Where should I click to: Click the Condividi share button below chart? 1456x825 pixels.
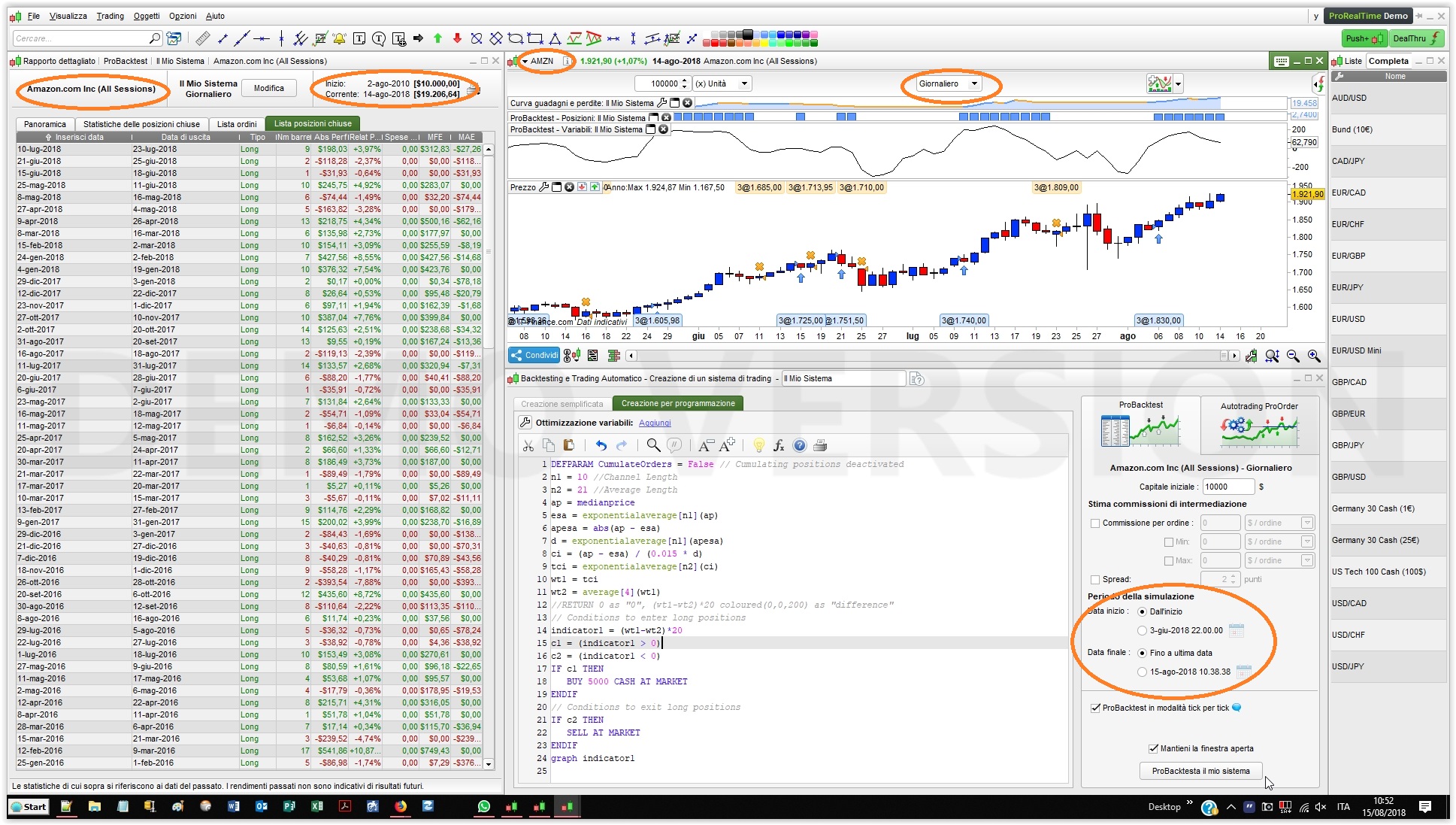[x=534, y=355]
